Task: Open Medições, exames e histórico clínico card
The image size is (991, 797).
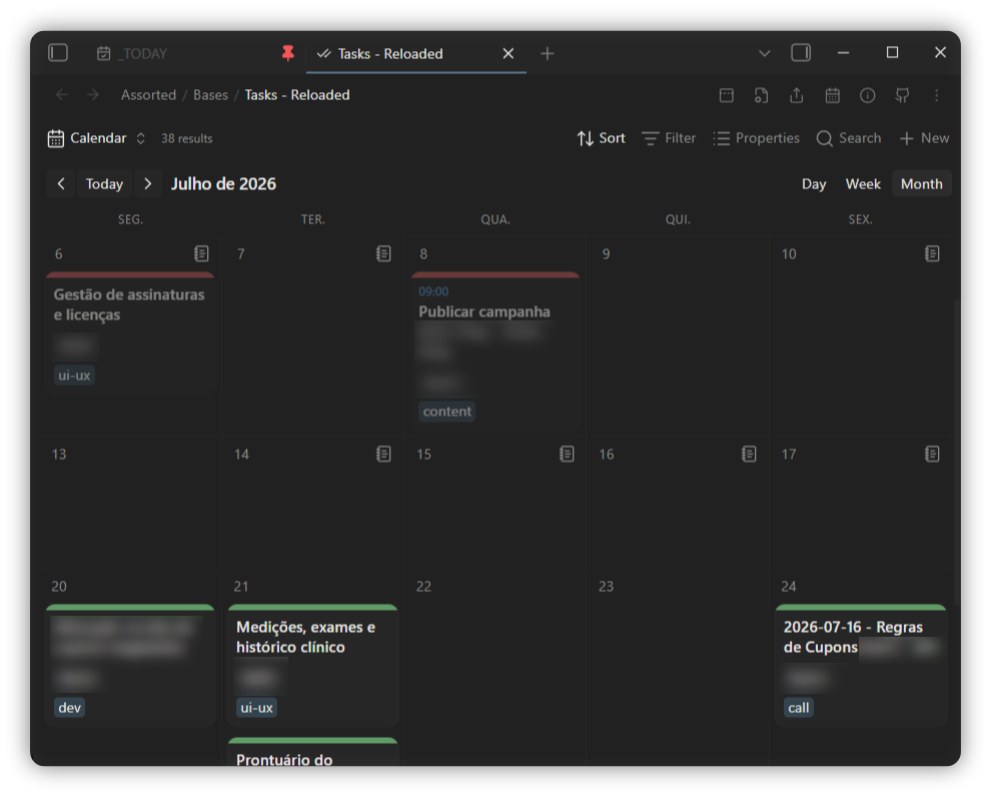Action: tap(313, 664)
